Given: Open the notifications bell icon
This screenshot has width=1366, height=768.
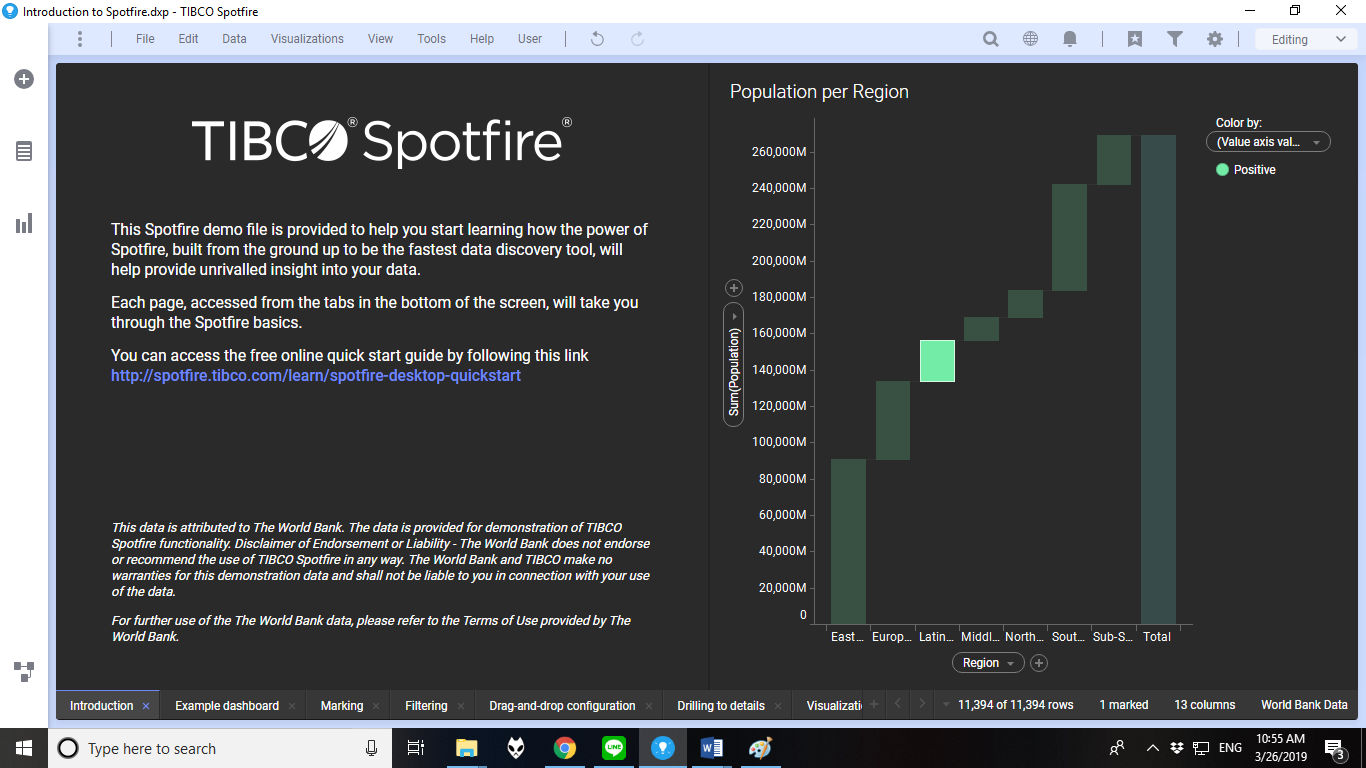Looking at the screenshot, I should click(1070, 39).
